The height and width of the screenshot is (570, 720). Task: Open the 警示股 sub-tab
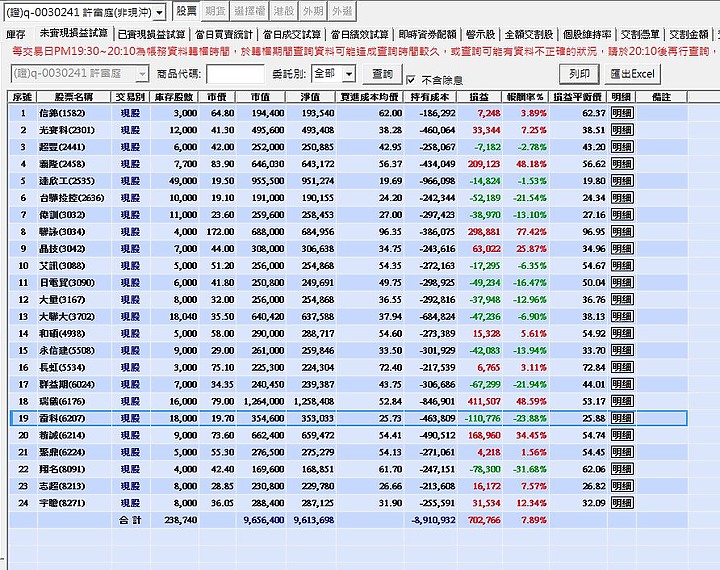coord(480,34)
